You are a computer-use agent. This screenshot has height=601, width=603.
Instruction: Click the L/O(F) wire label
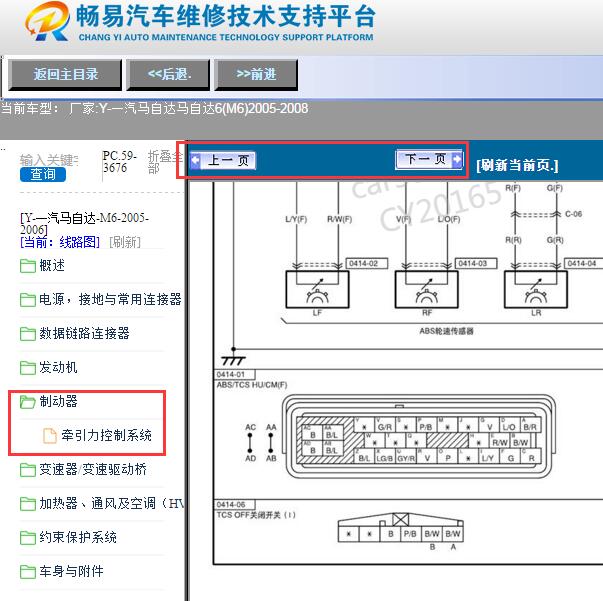click(x=449, y=219)
